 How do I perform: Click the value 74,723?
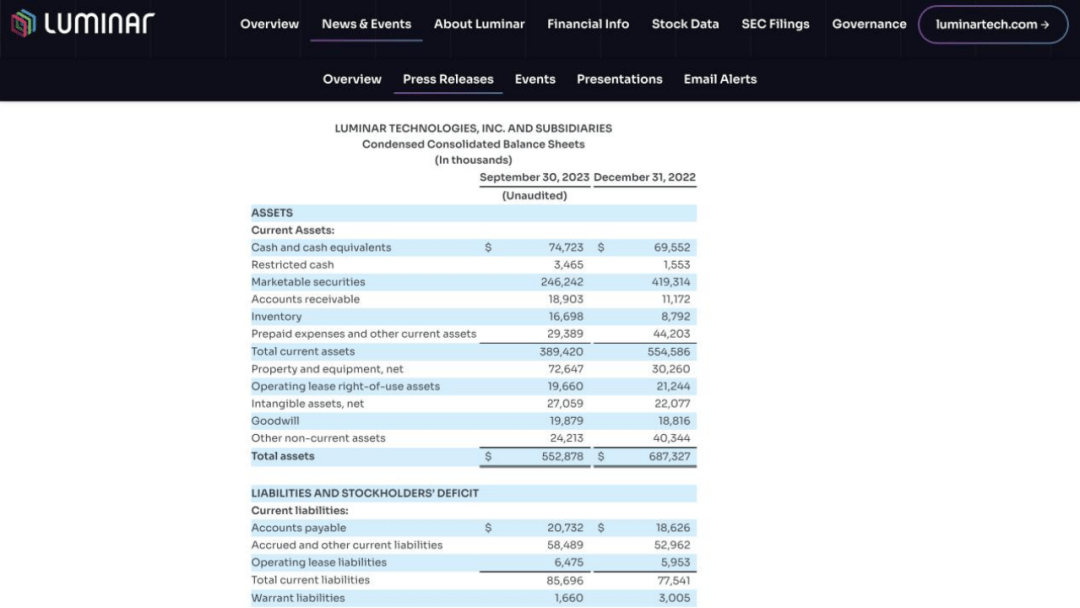(565, 247)
